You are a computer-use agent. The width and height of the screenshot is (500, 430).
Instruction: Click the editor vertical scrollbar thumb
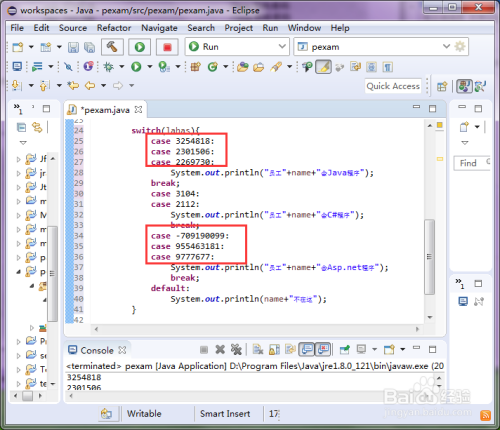pyautogui.click(x=430, y=257)
